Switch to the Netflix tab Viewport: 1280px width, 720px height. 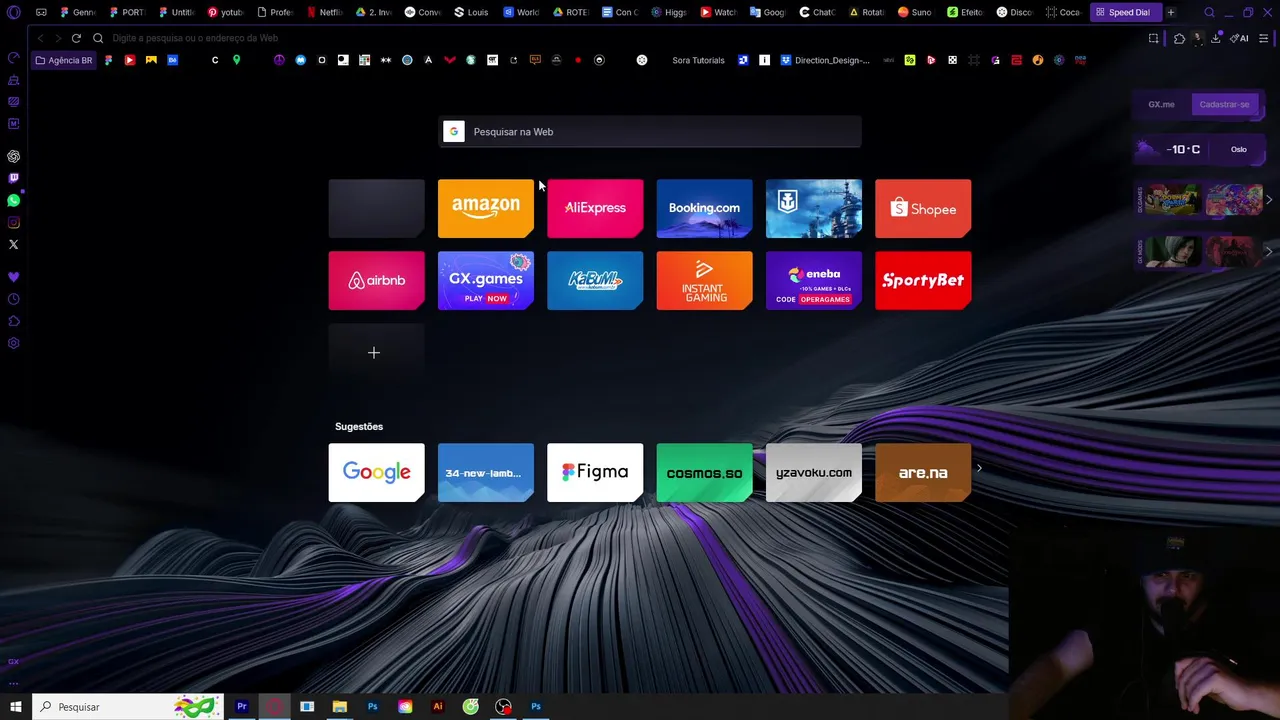point(324,13)
